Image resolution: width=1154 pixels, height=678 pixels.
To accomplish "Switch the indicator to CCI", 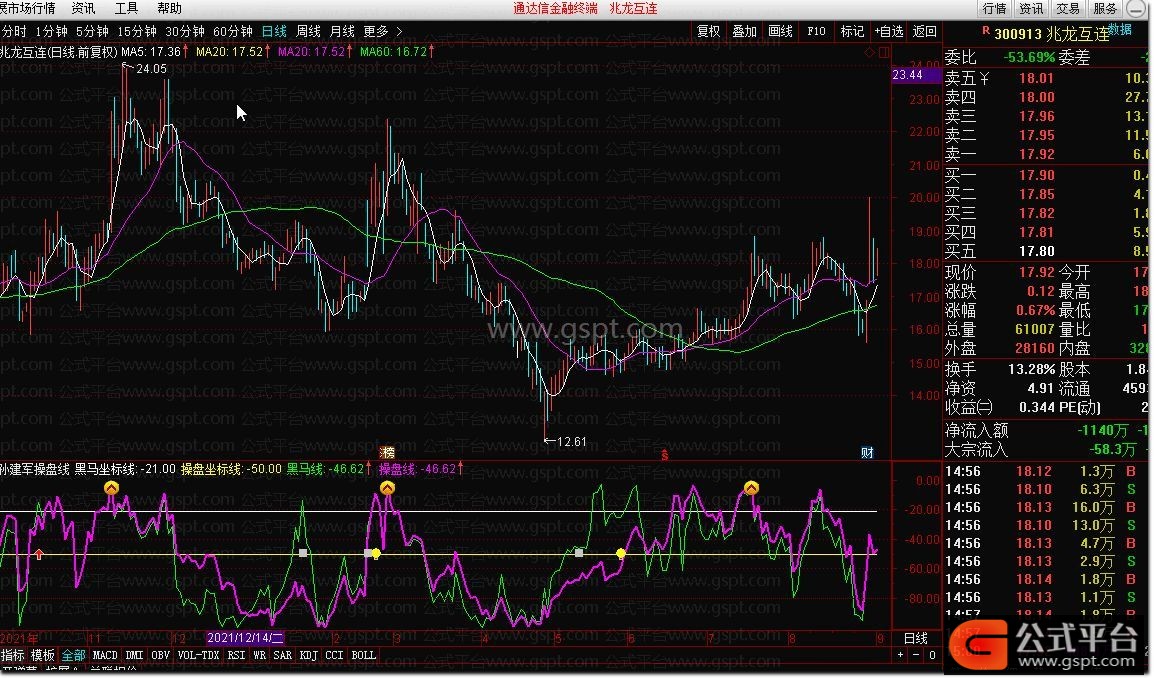I will [334, 655].
